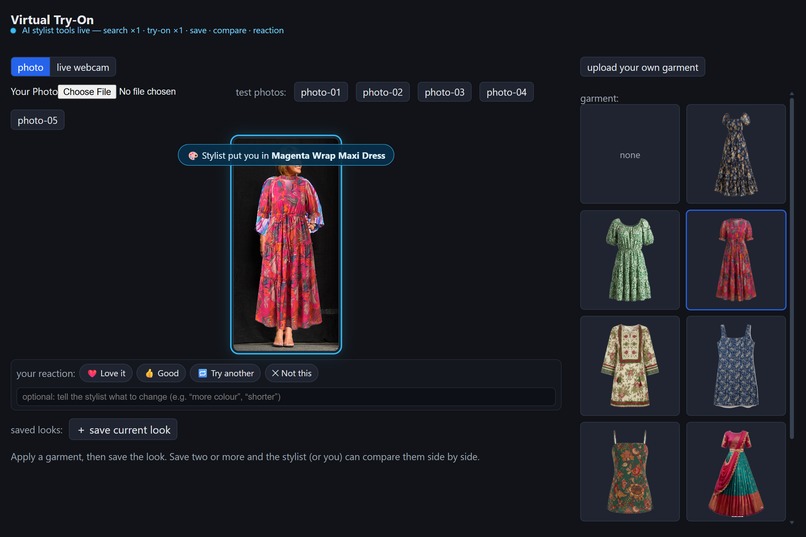Select the navy paisley sleeveless dress
Viewport: 806px width, 537px height.
click(736, 366)
